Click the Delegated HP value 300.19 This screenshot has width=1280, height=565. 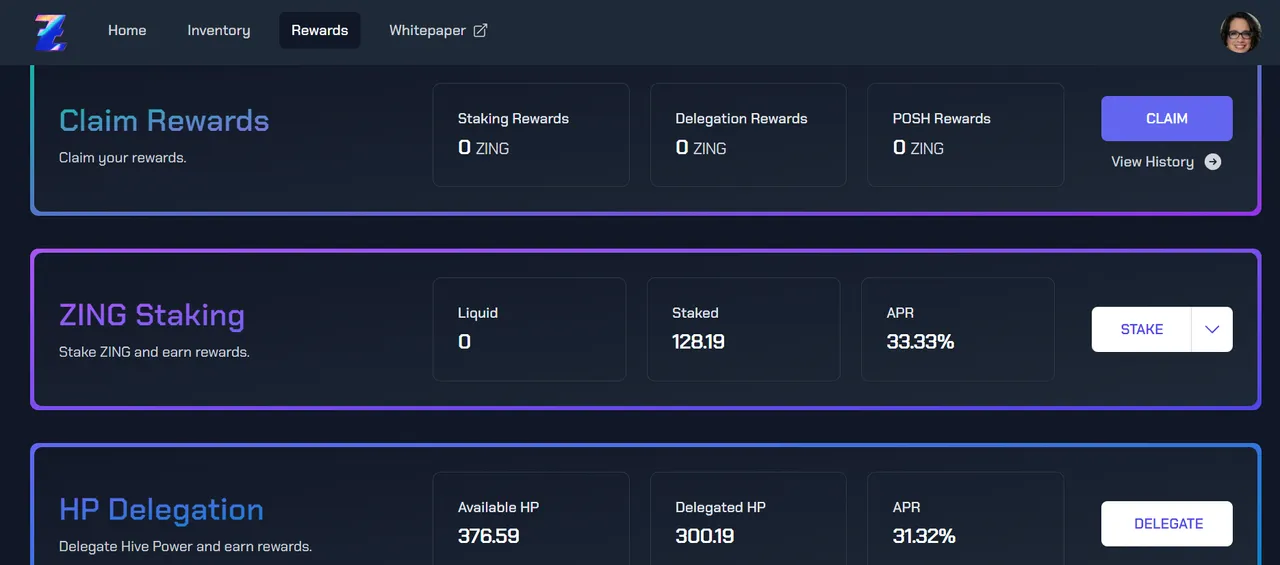tap(705, 536)
